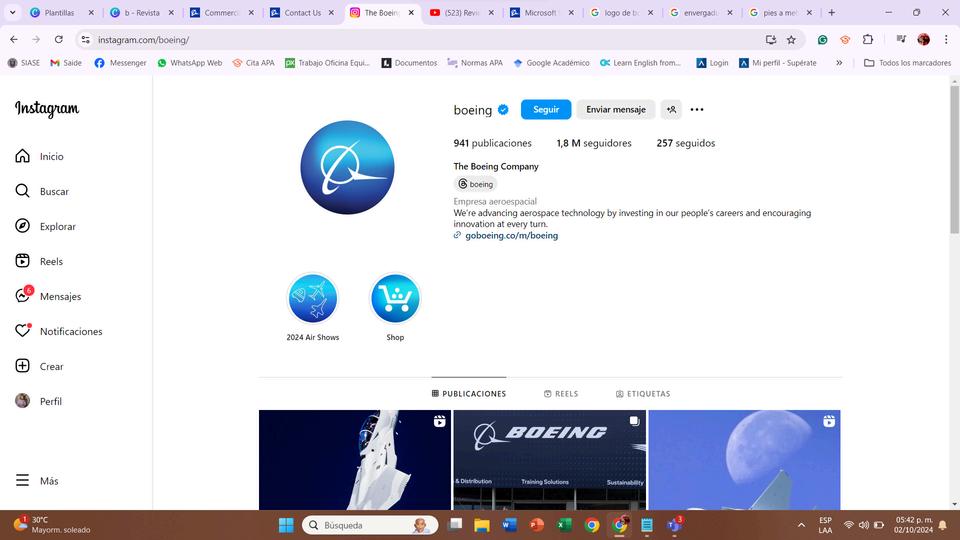Click the Búsqueda taskbar search box
The image size is (960, 540).
pyautogui.click(x=370, y=525)
